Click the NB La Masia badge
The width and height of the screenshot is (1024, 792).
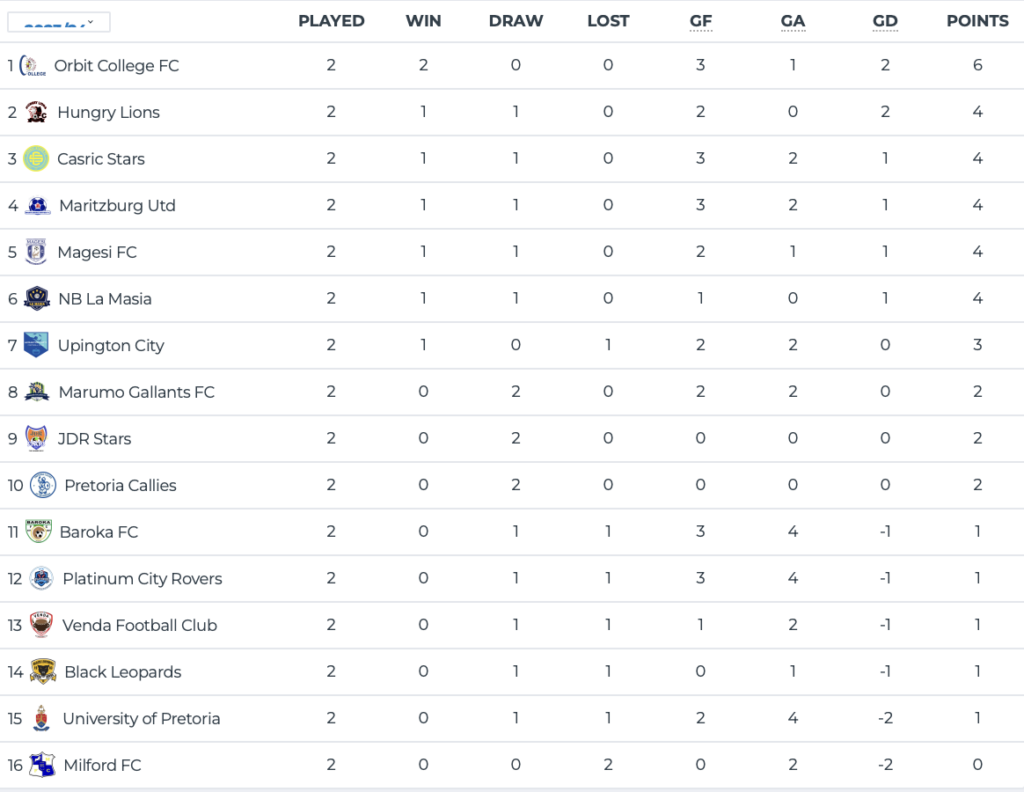coord(37,299)
